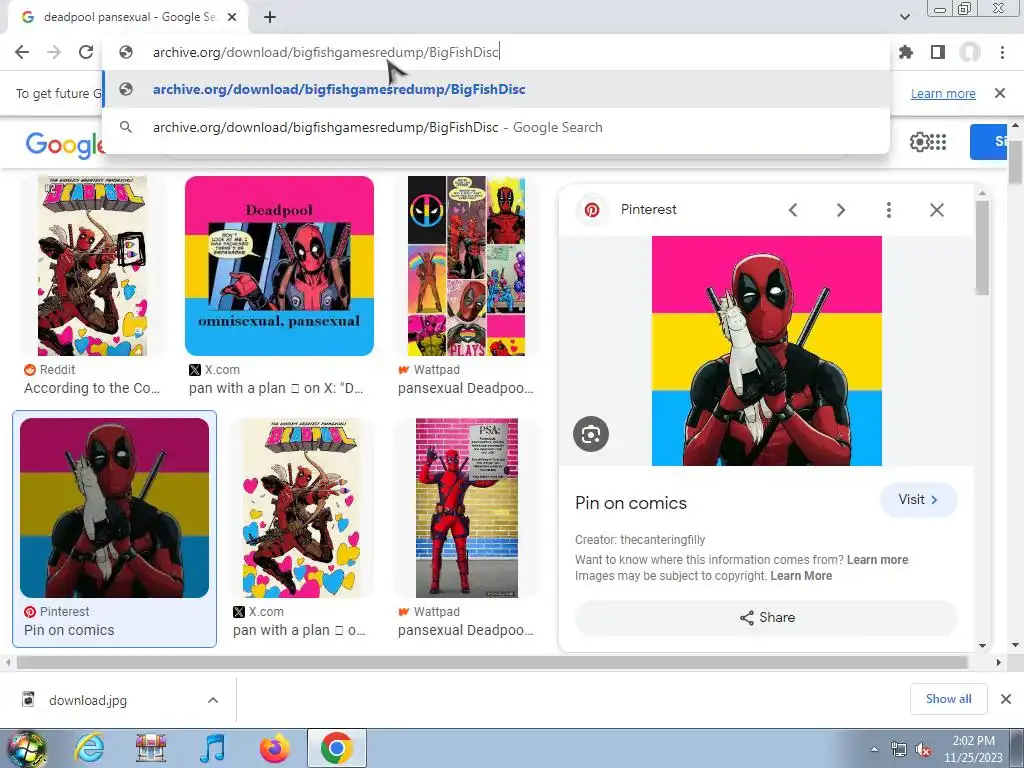1024x768 pixels.
Task: Open the download.jpg downloaded file
Action: 88,700
